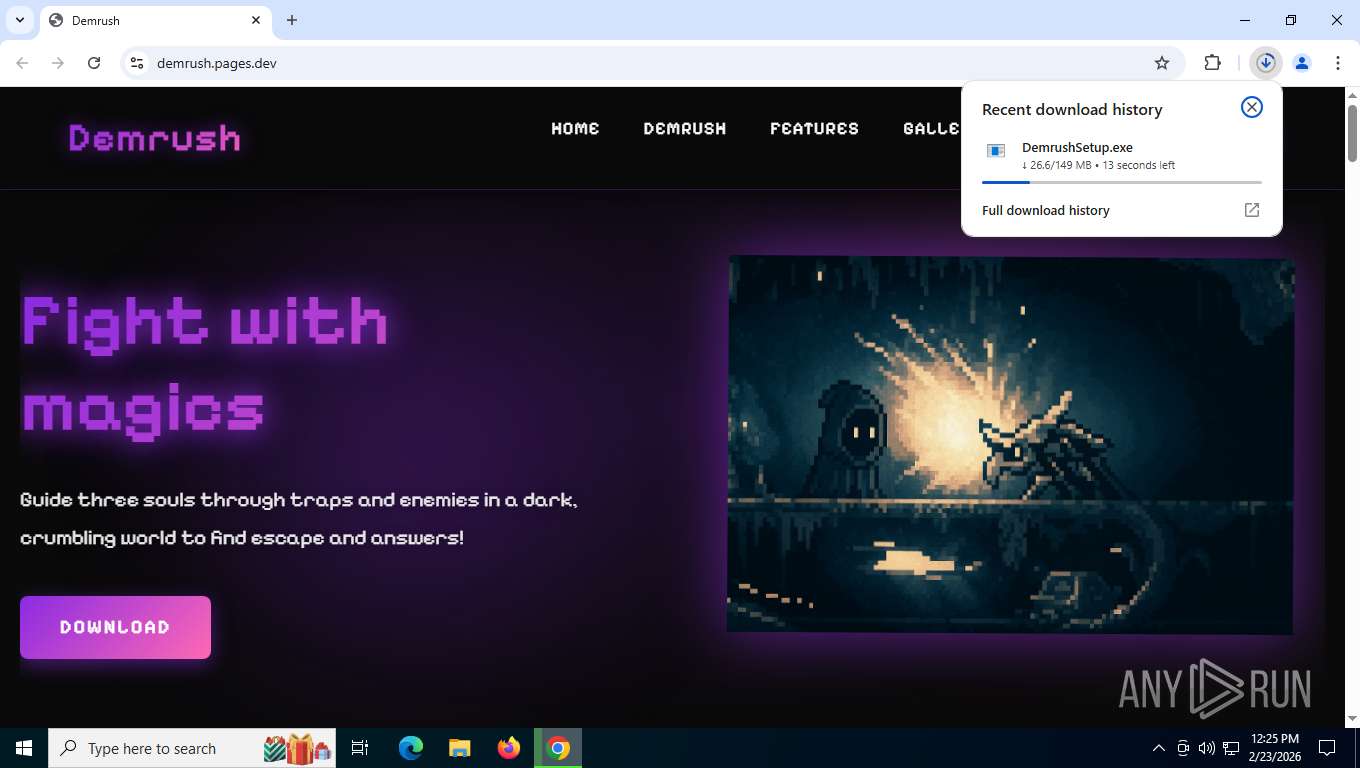Click the page vertical scrollbar thumb
The height and width of the screenshot is (768, 1360).
[x=1352, y=132]
